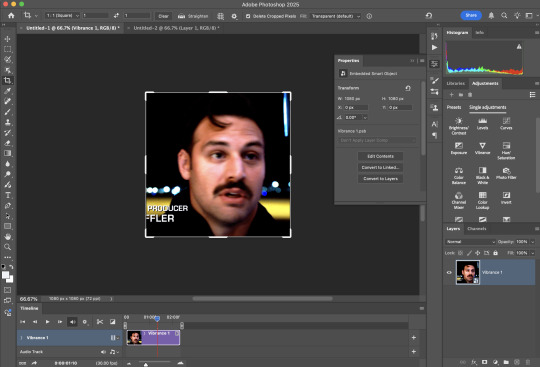This screenshot has height=367, width=540.
Task: Select the Gradient tool
Action: tap(7, 154)
